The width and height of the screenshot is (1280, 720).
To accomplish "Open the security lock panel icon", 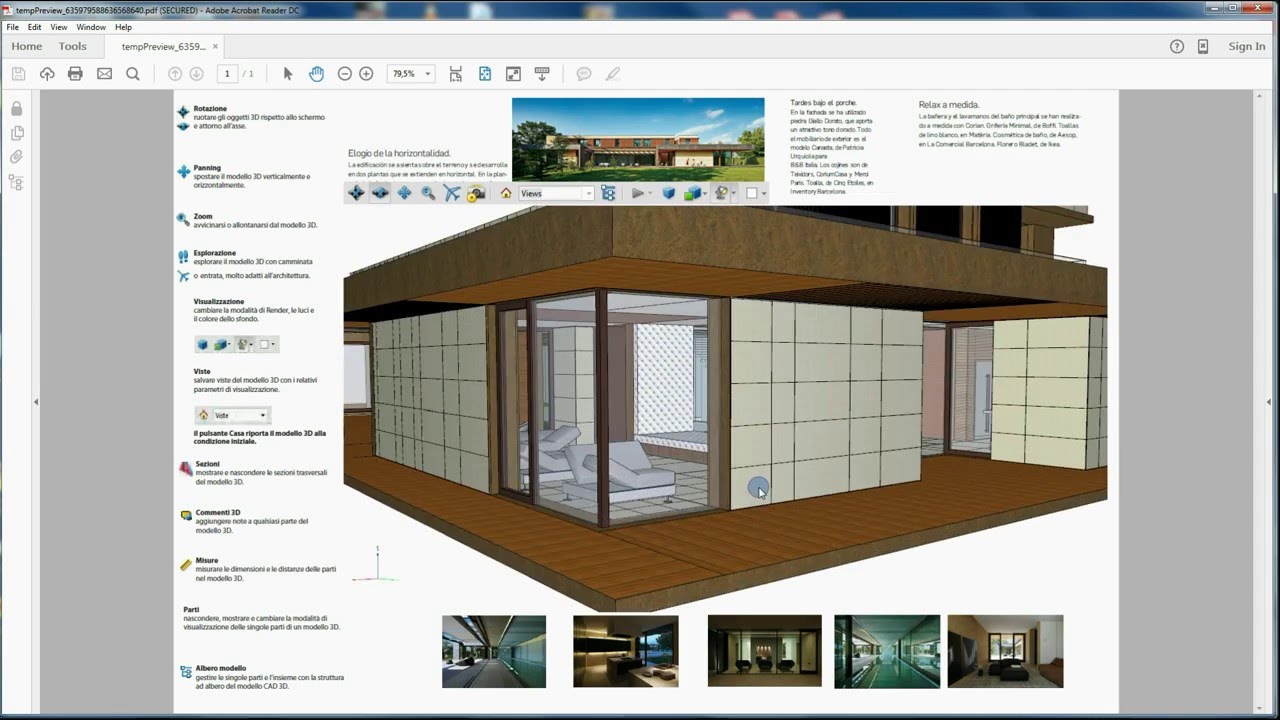I will [16, 108].
